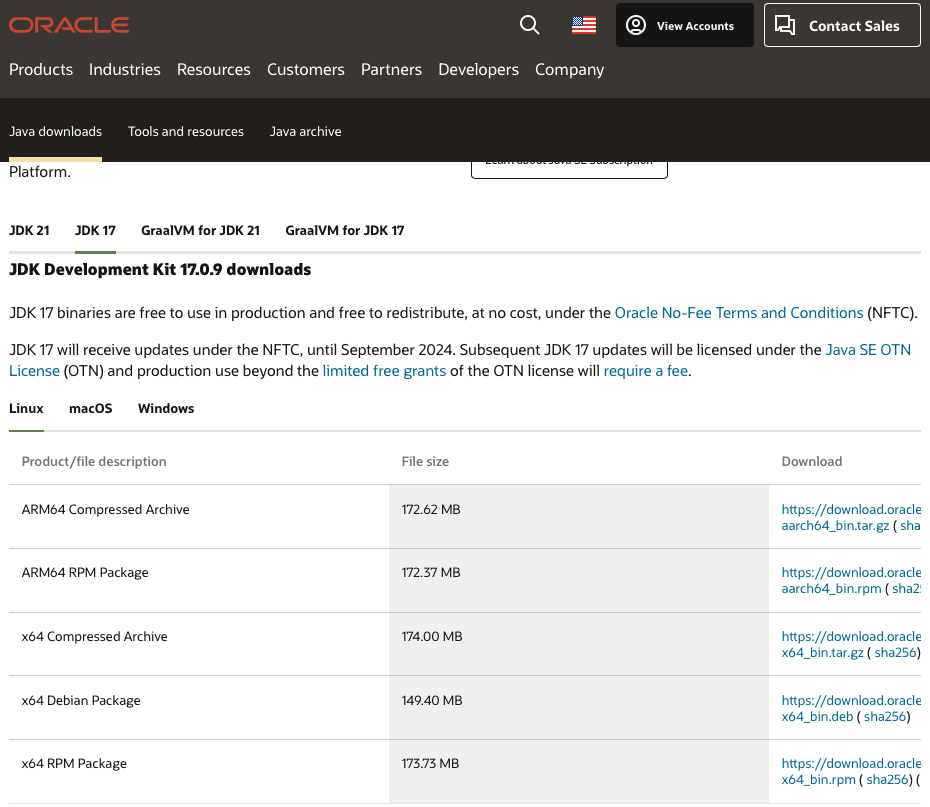The height and width of the screenshot is (807, 930).
Task: Open the Products menu
Action: pyautogui.click(x=41, y=69)
